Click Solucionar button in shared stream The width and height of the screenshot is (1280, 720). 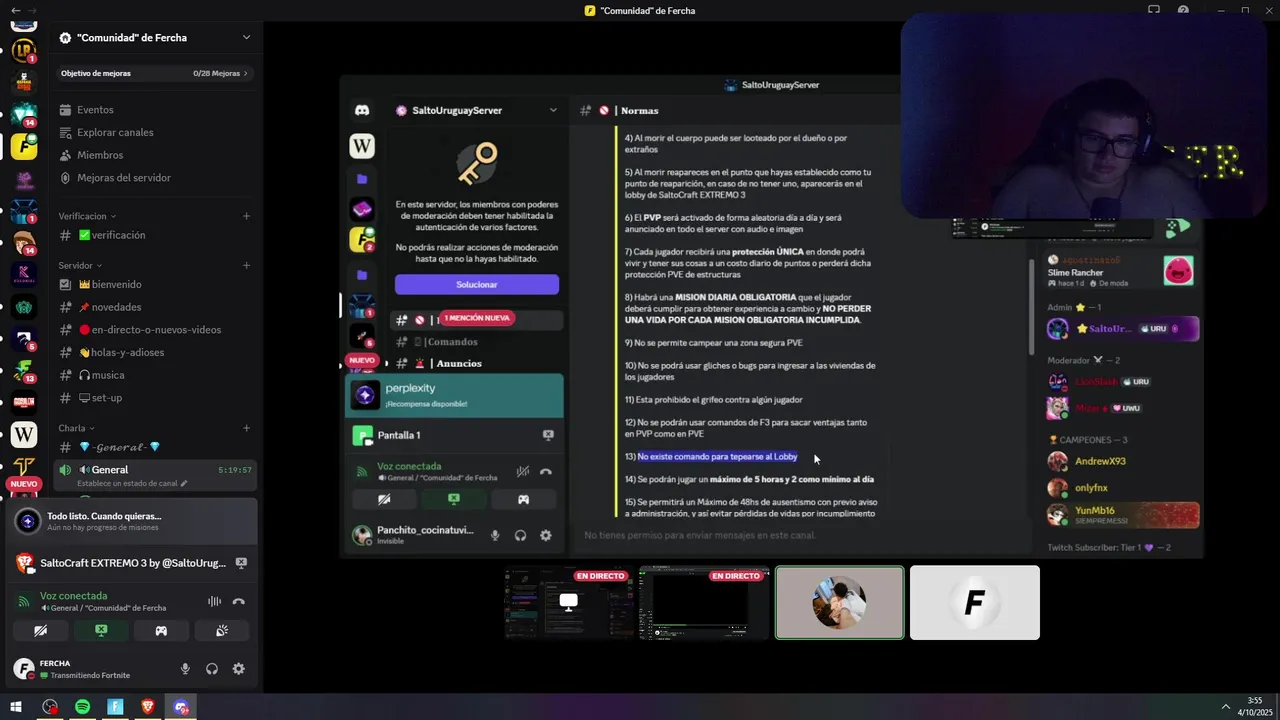[x=477, y=284]
